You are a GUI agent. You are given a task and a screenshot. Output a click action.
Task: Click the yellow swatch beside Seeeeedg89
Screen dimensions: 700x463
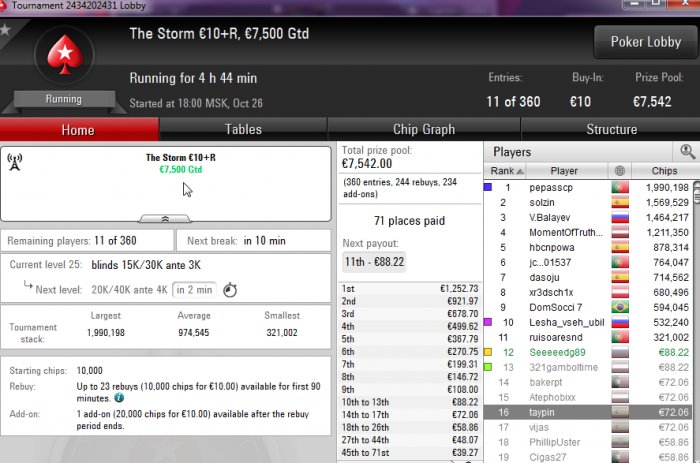(488, 352)
